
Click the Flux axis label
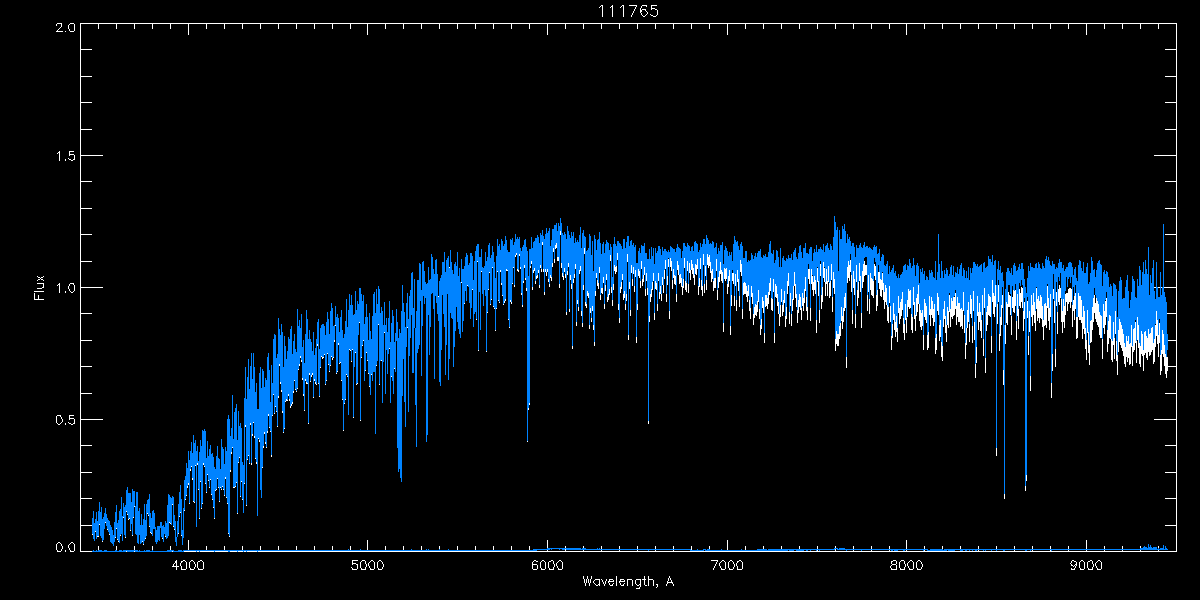40,287
